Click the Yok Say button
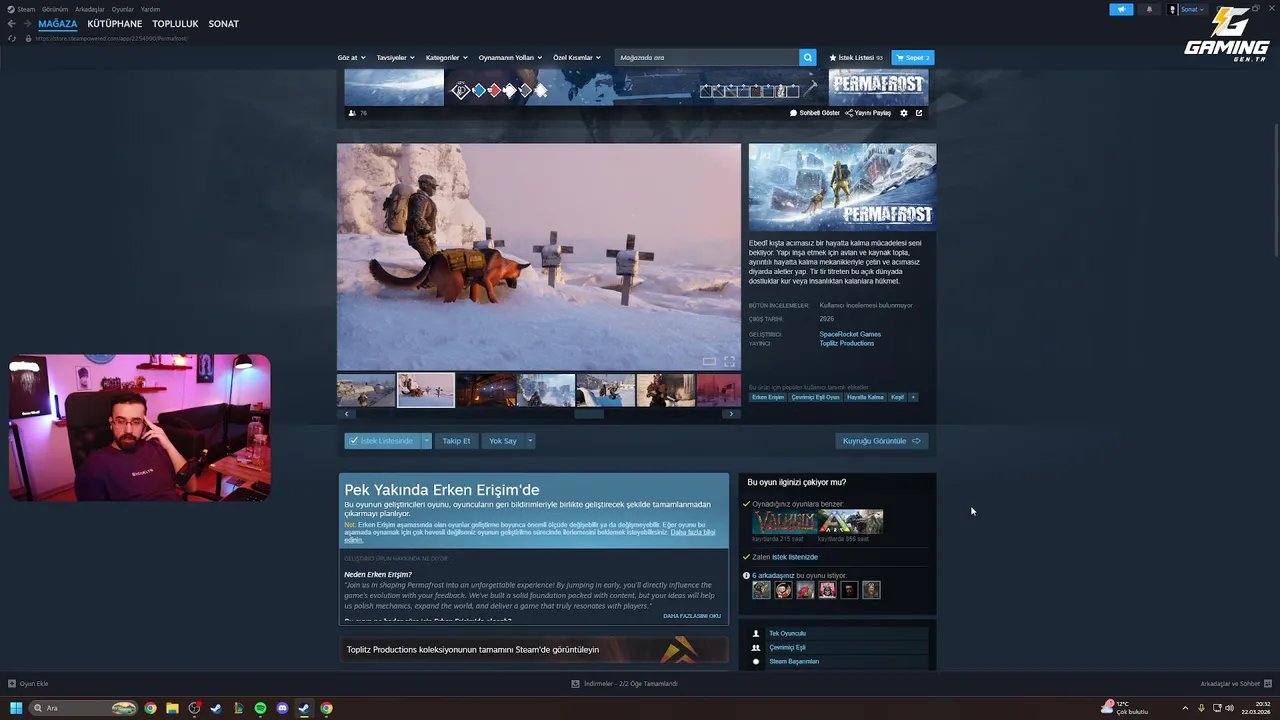The height and width of the screenshot is (720, 1280). click(503, 441)
